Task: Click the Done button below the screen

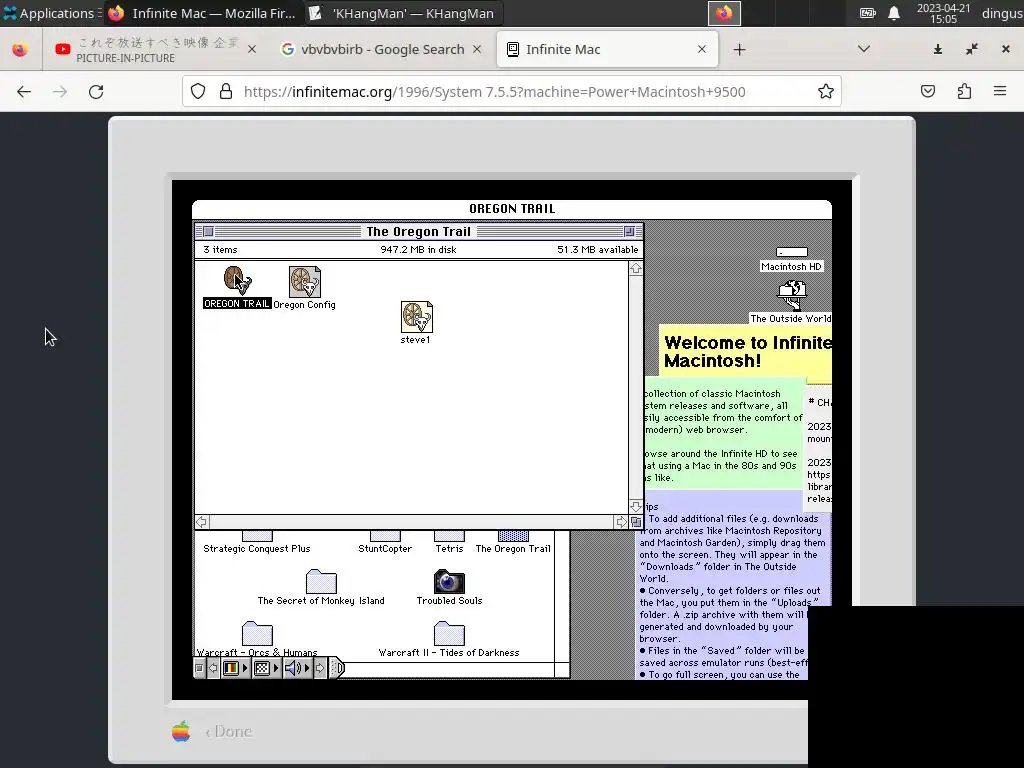Action: [x=229, y=731]
